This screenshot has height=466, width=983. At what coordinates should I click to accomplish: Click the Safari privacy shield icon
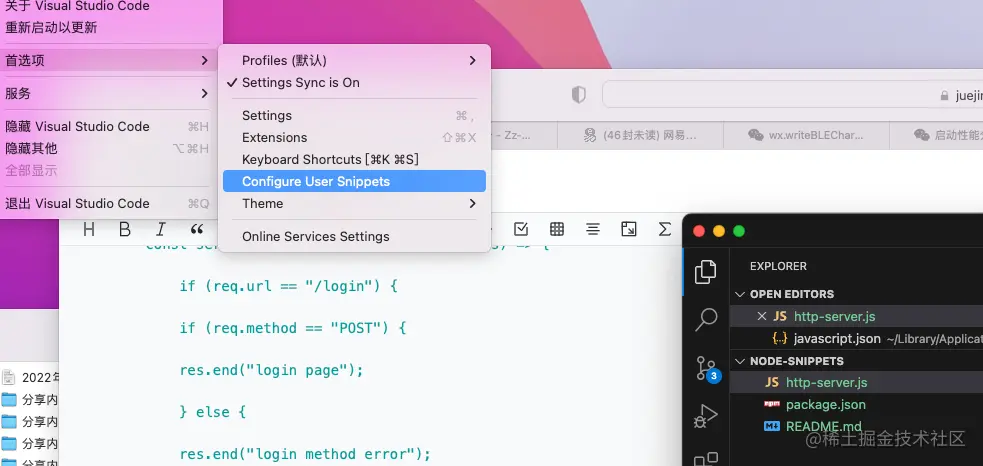tap(579, 95)
